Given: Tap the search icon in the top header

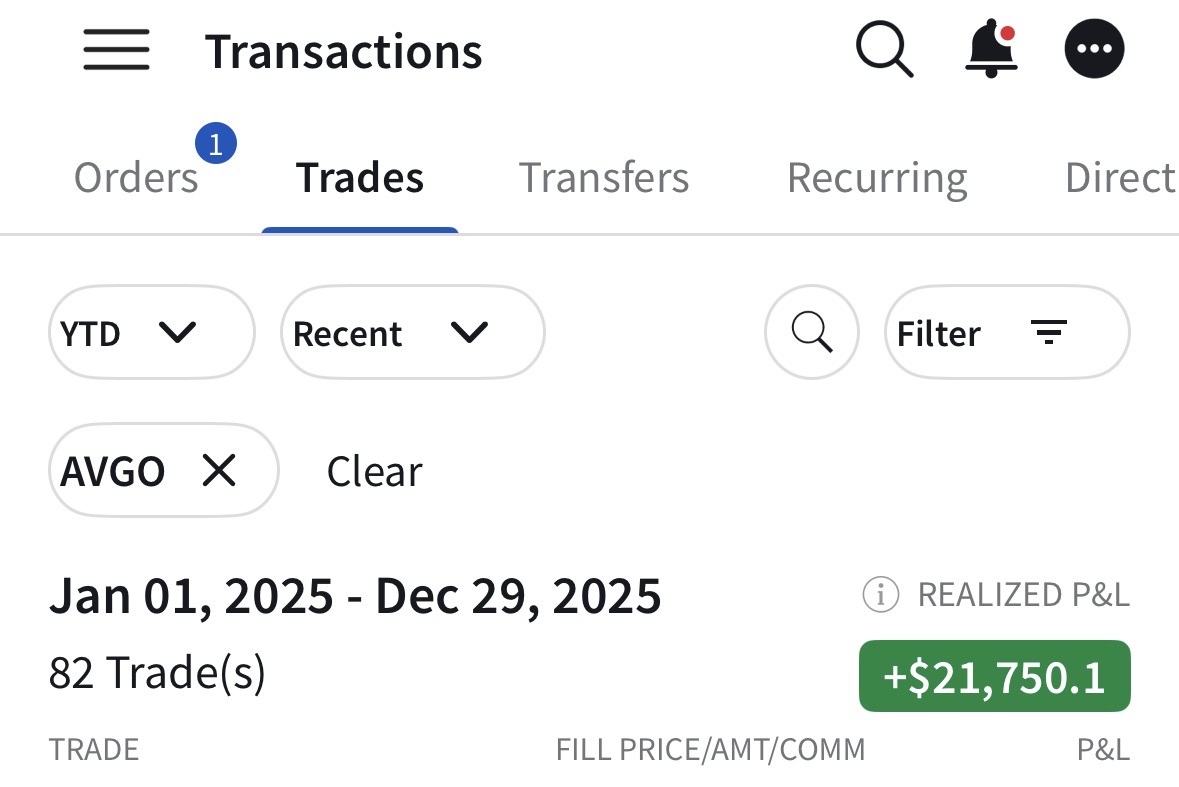Looking at the screenshot, I should [884, 49].
